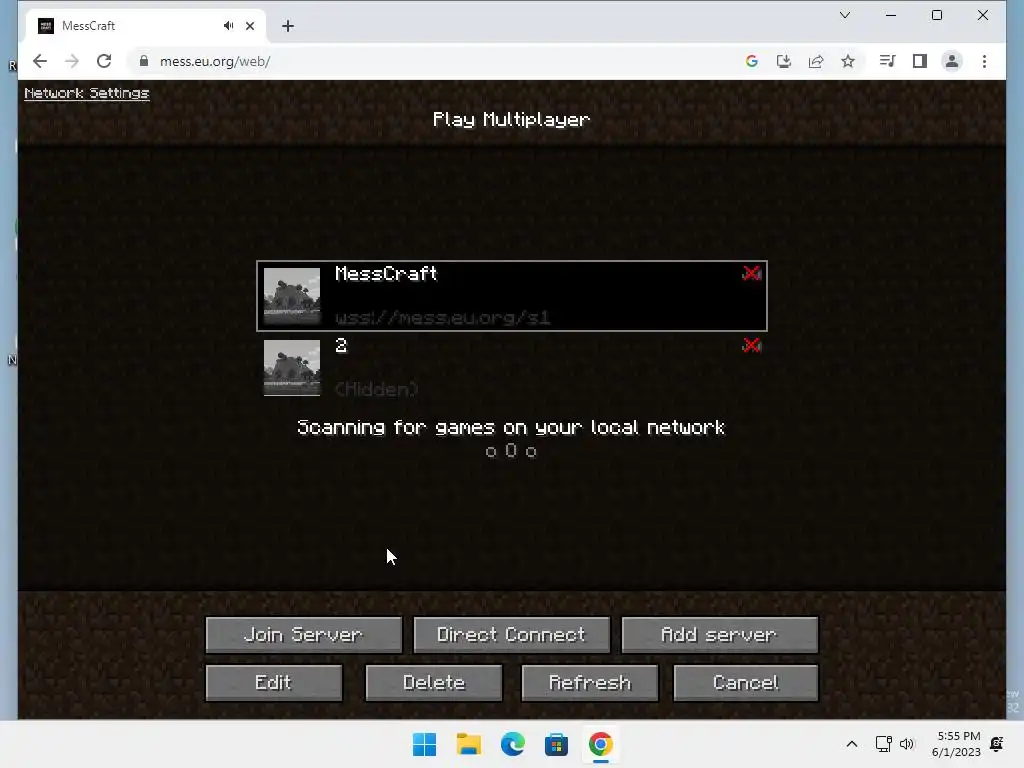Cancel and return to main menu
1024x768 pixels.
[746, 683]
